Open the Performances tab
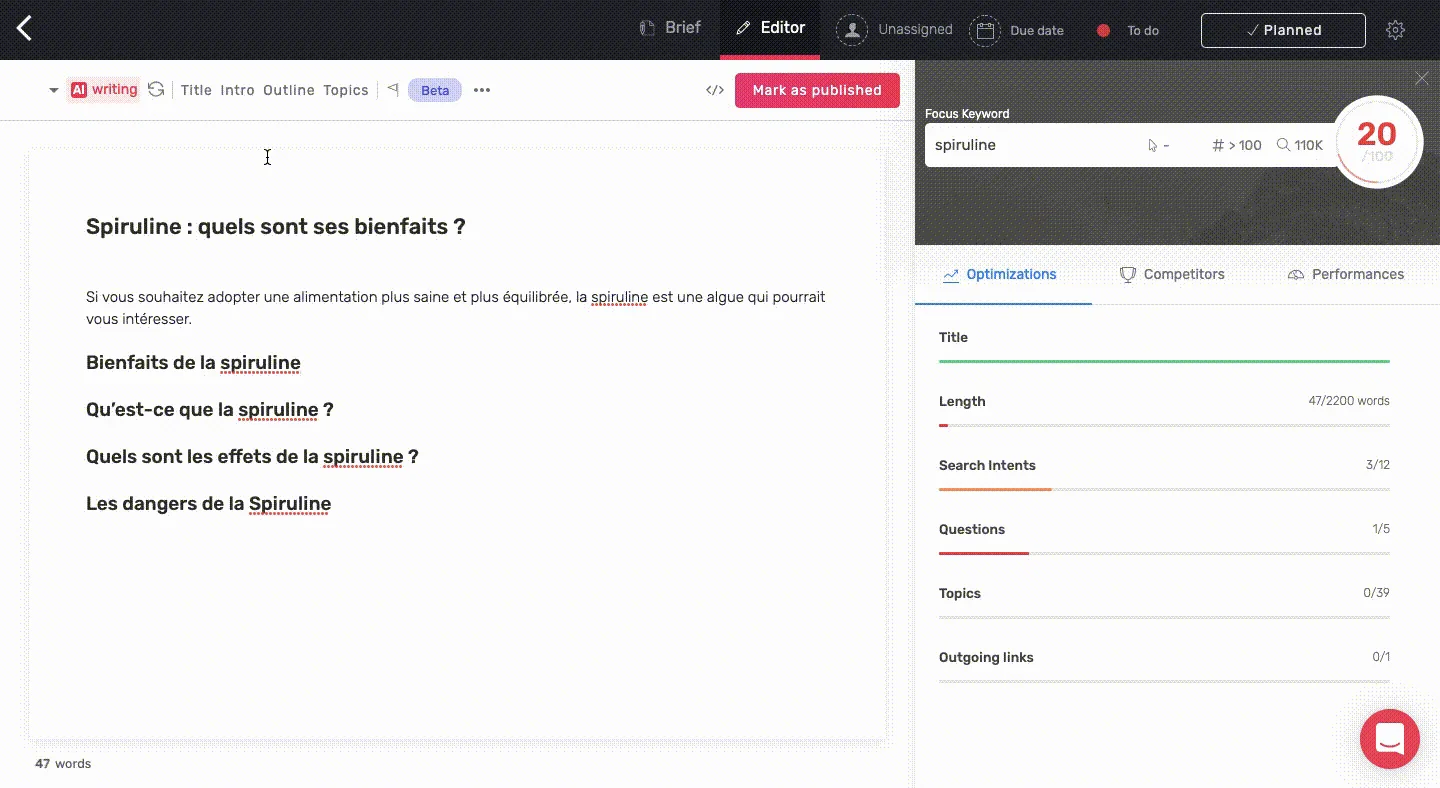1440x788 pixels. pos(1346,274)
